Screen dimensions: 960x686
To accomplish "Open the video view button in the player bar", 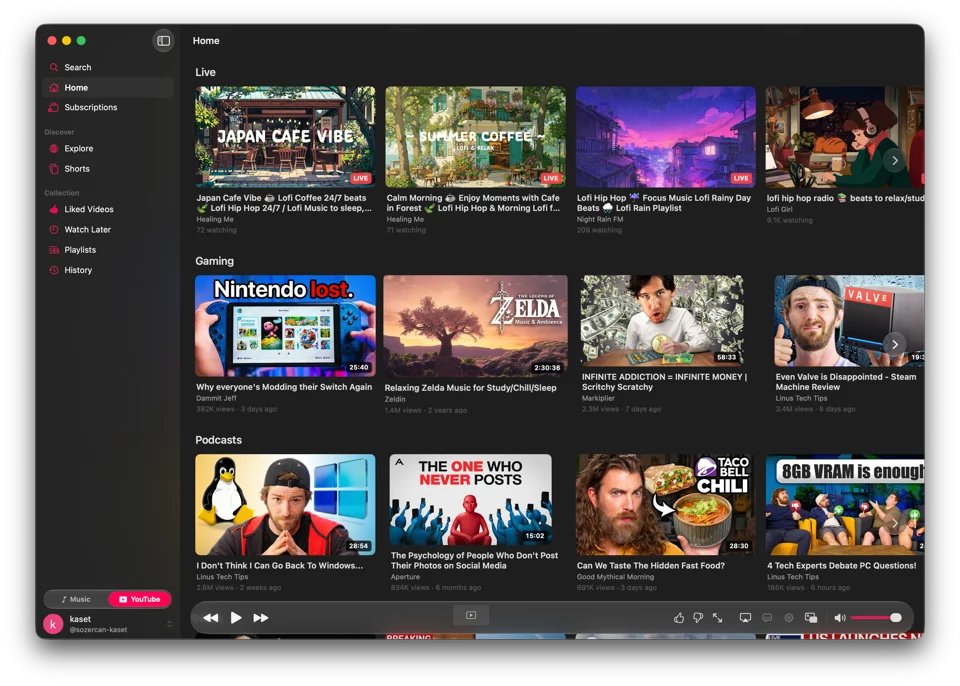I will (471, 616).
